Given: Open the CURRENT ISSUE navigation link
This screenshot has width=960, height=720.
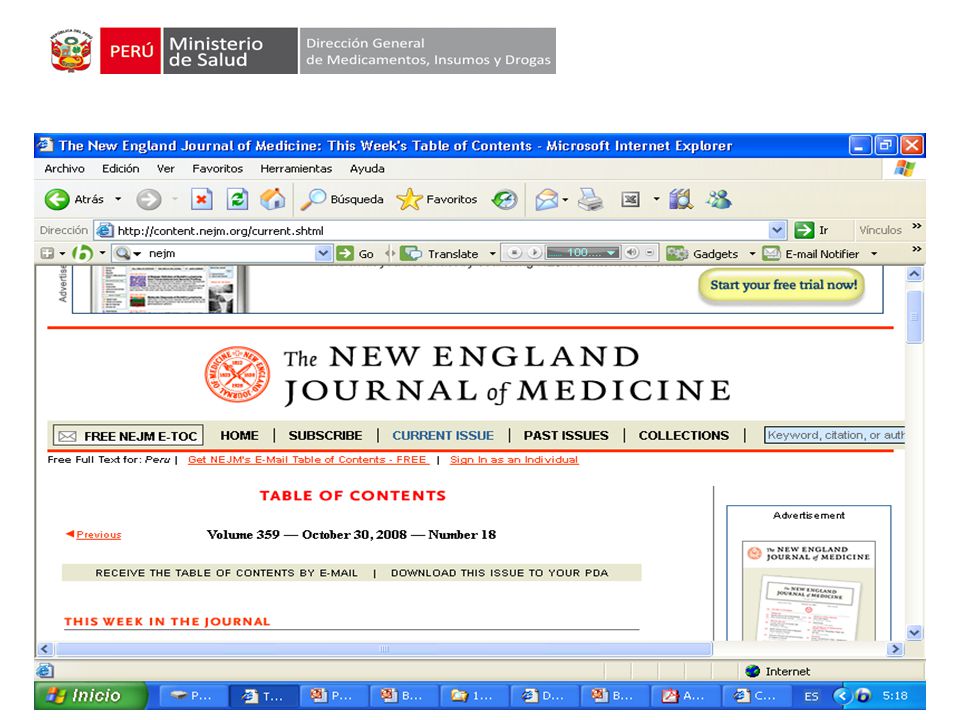Looking at the screenshot, I should [x=443, y=435].
